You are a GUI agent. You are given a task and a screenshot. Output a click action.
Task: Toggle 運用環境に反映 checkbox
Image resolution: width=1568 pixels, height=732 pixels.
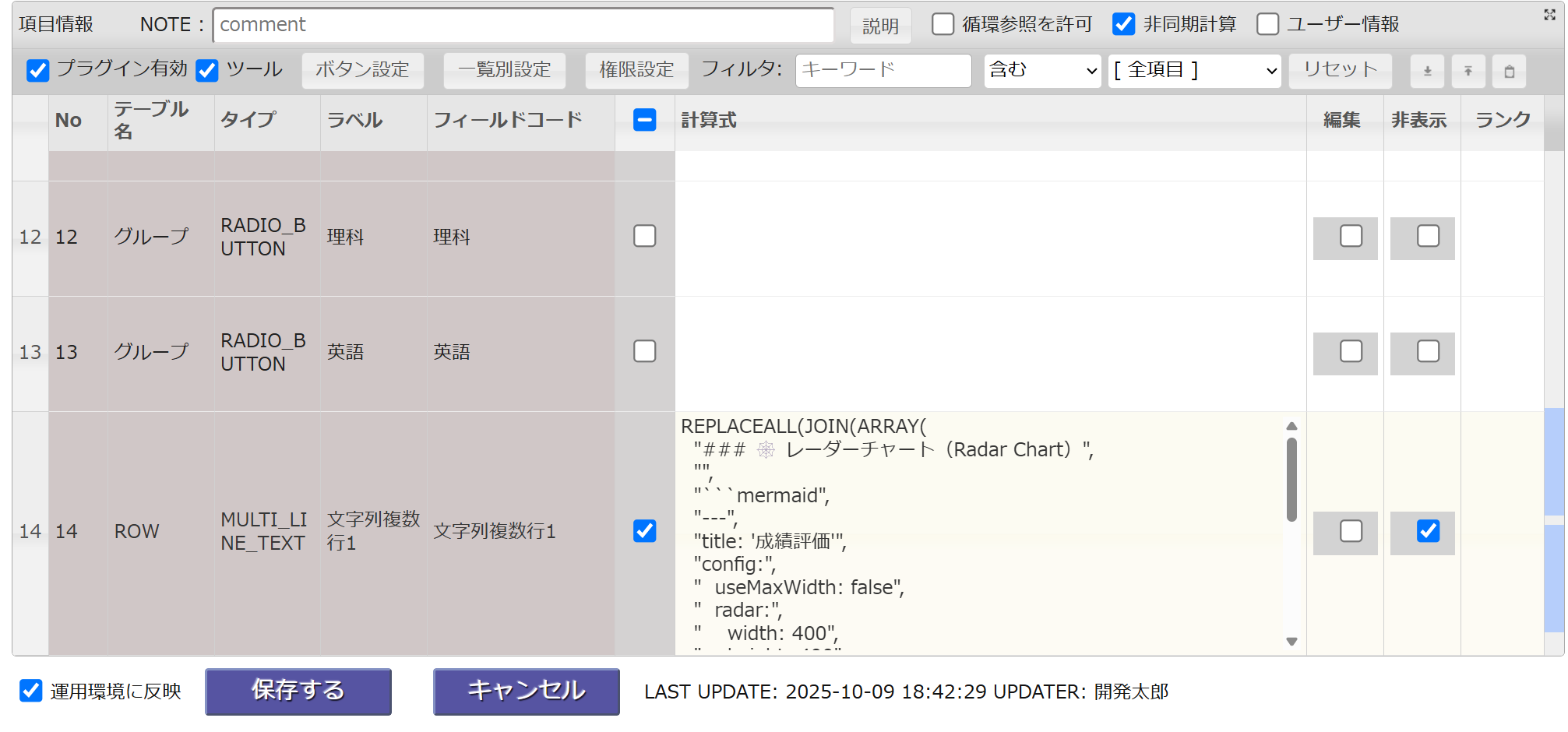coord(30,691)
